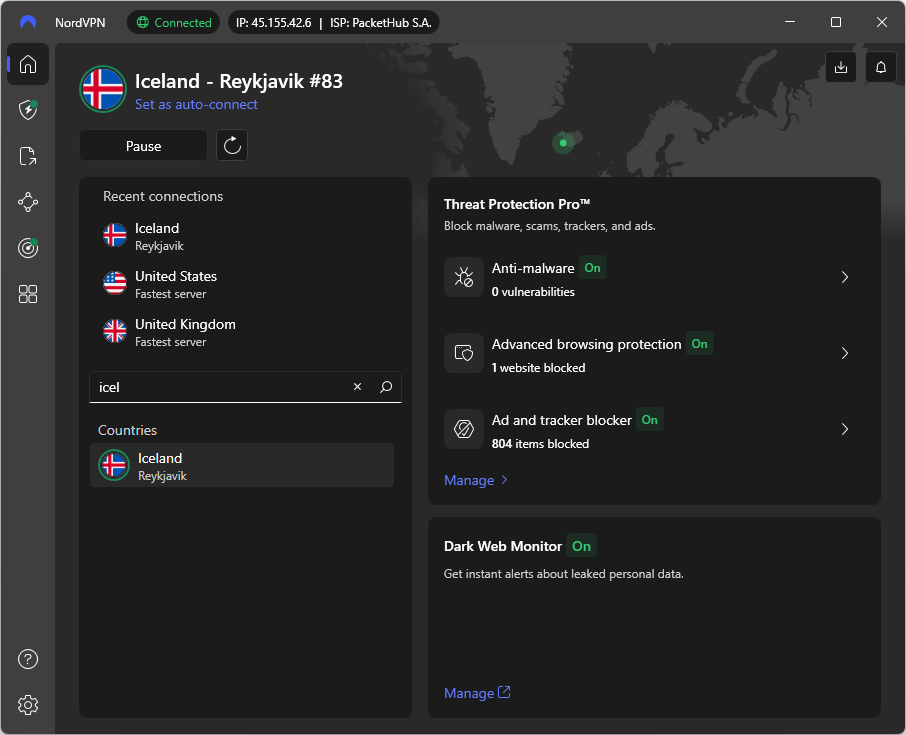This screenshot has width=906, height=735.
Task: Open the notifications bell
Action: point(881,67)
